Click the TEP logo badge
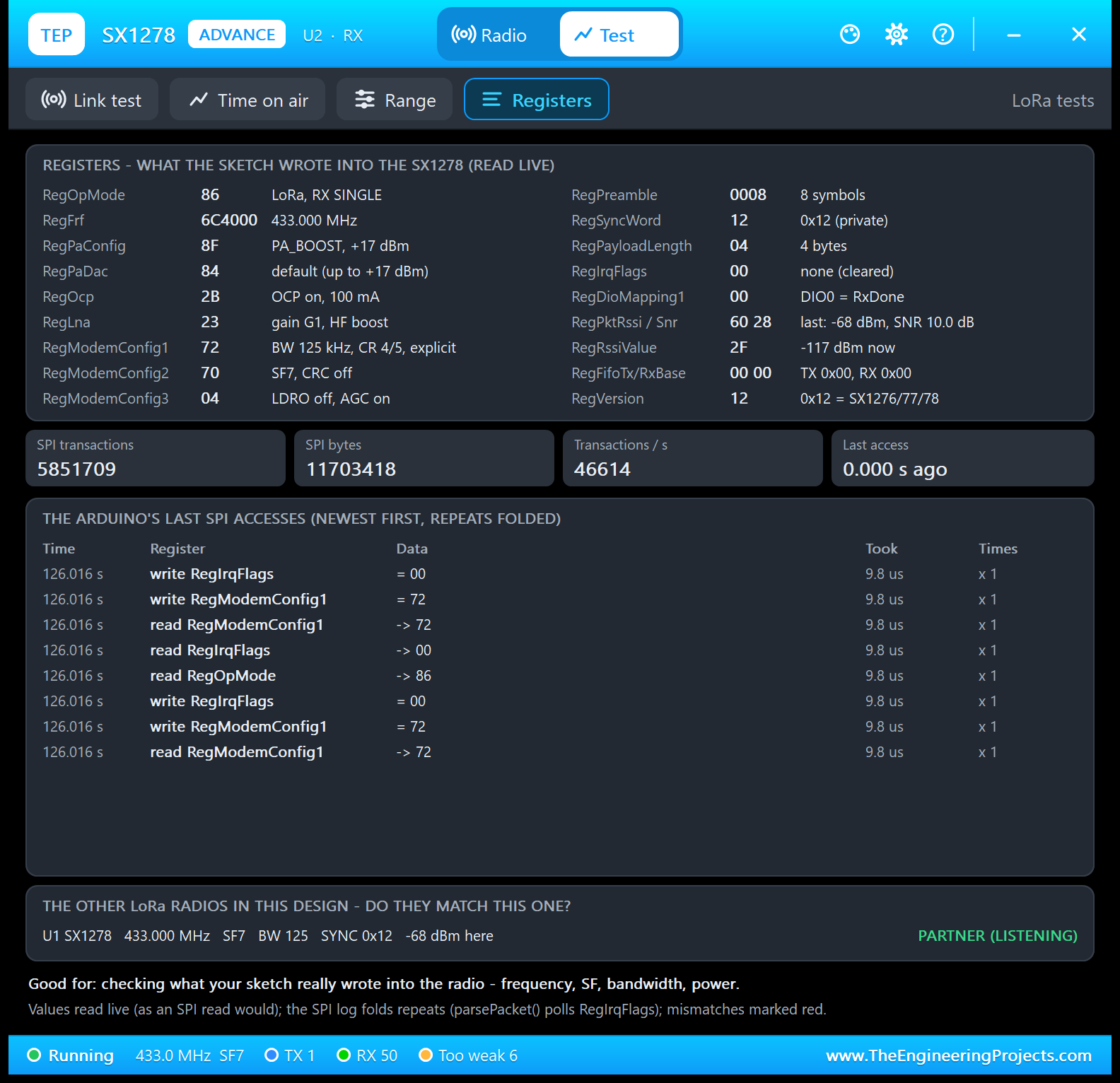Screen dimensions: 1120x1083 point(57,34)
